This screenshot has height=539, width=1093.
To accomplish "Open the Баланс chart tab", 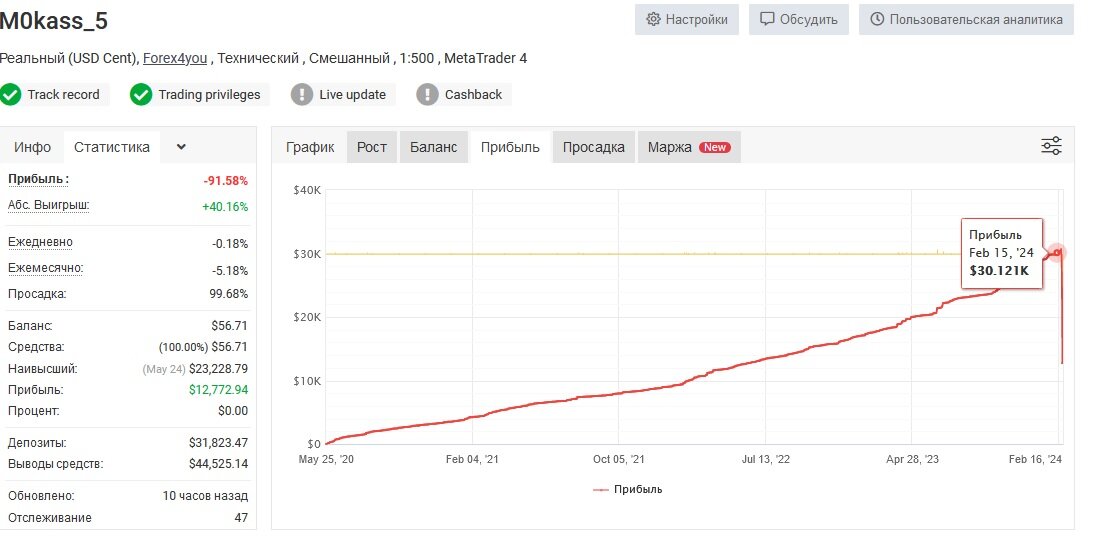I will coord(434,147).
